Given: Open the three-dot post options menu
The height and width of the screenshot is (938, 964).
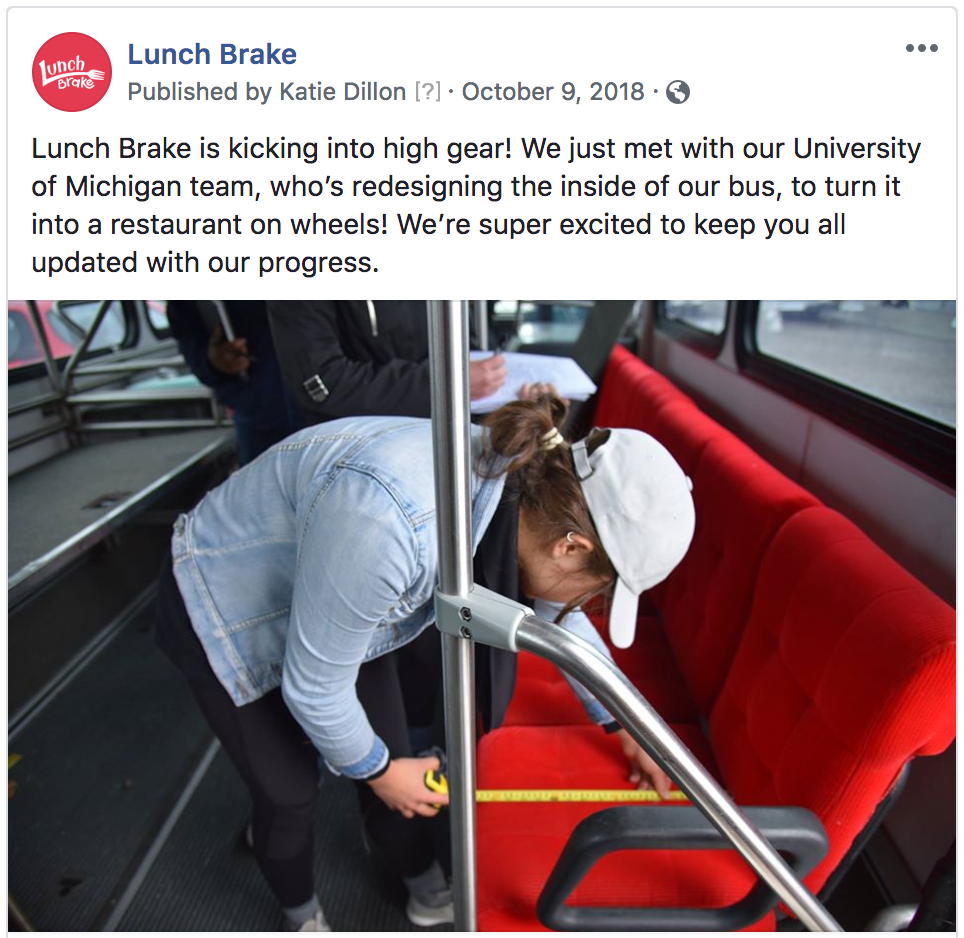Looking at the screenshot, I should (922, 48).
